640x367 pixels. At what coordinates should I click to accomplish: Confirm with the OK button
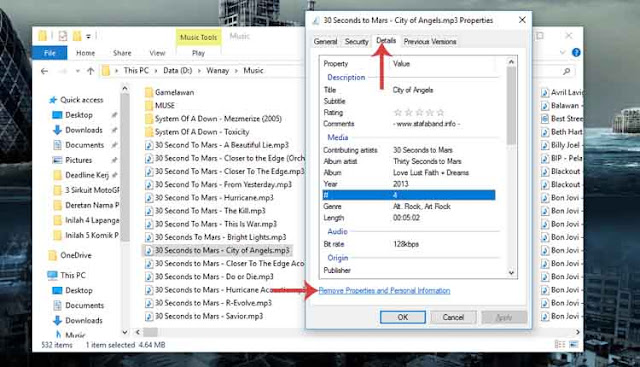pos(402,317)
